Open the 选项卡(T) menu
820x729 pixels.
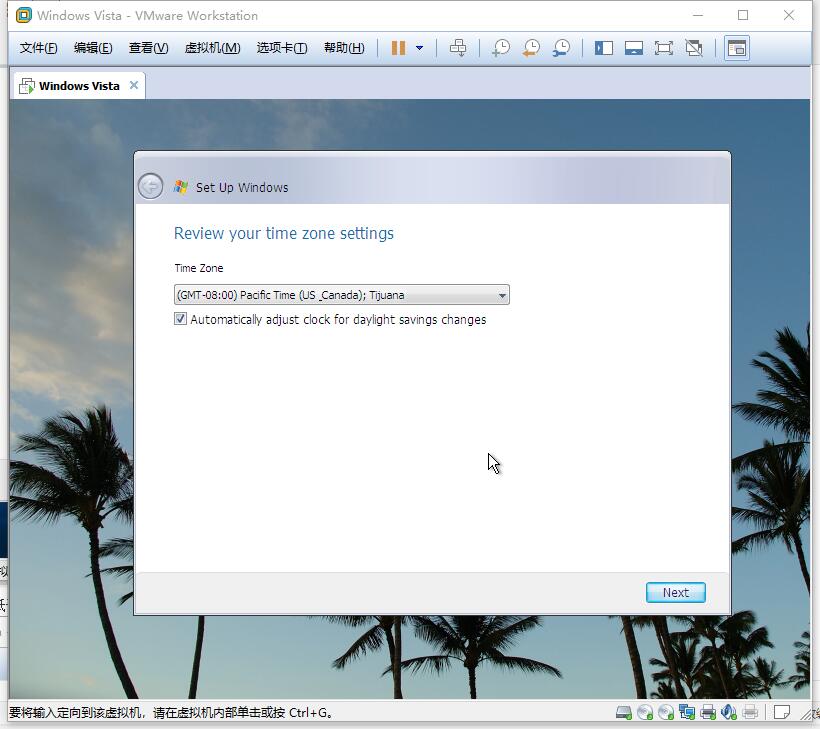pos(282,48)
